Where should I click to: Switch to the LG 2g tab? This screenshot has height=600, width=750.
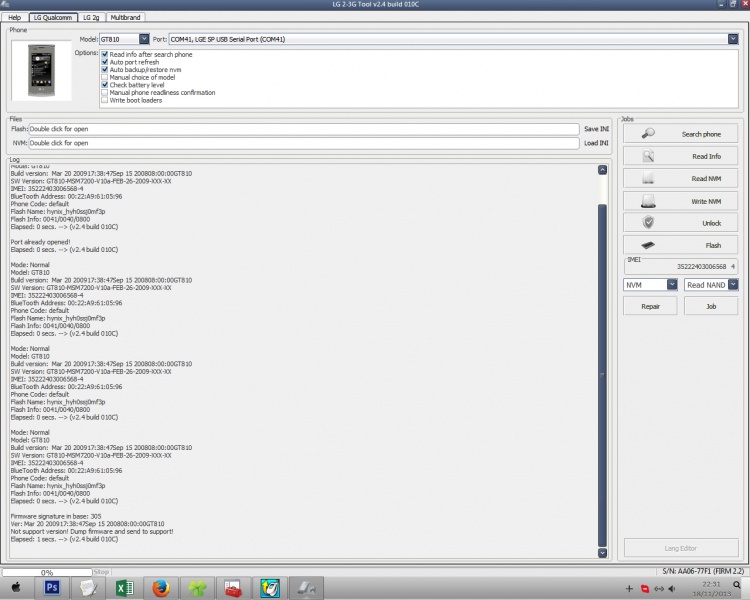[91, 17]
